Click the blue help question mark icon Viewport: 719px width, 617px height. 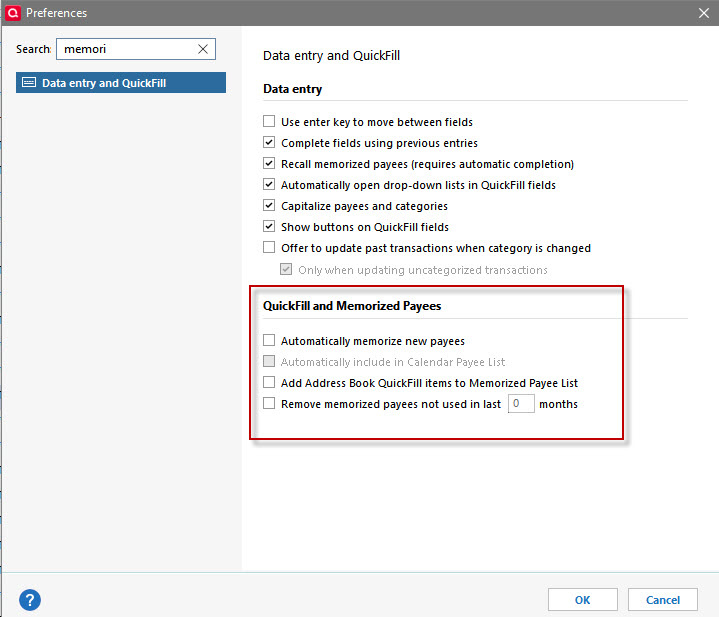pyautogui.click(x=30, y=600)
